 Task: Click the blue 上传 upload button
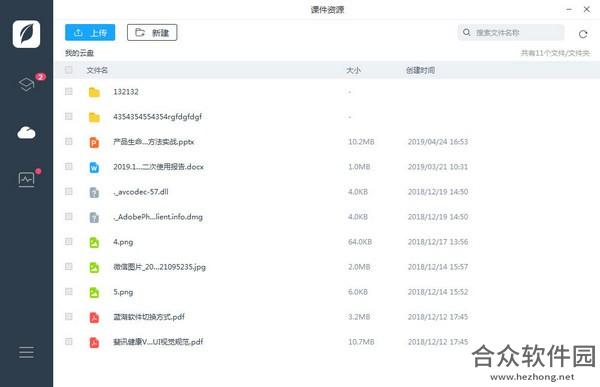90,33
